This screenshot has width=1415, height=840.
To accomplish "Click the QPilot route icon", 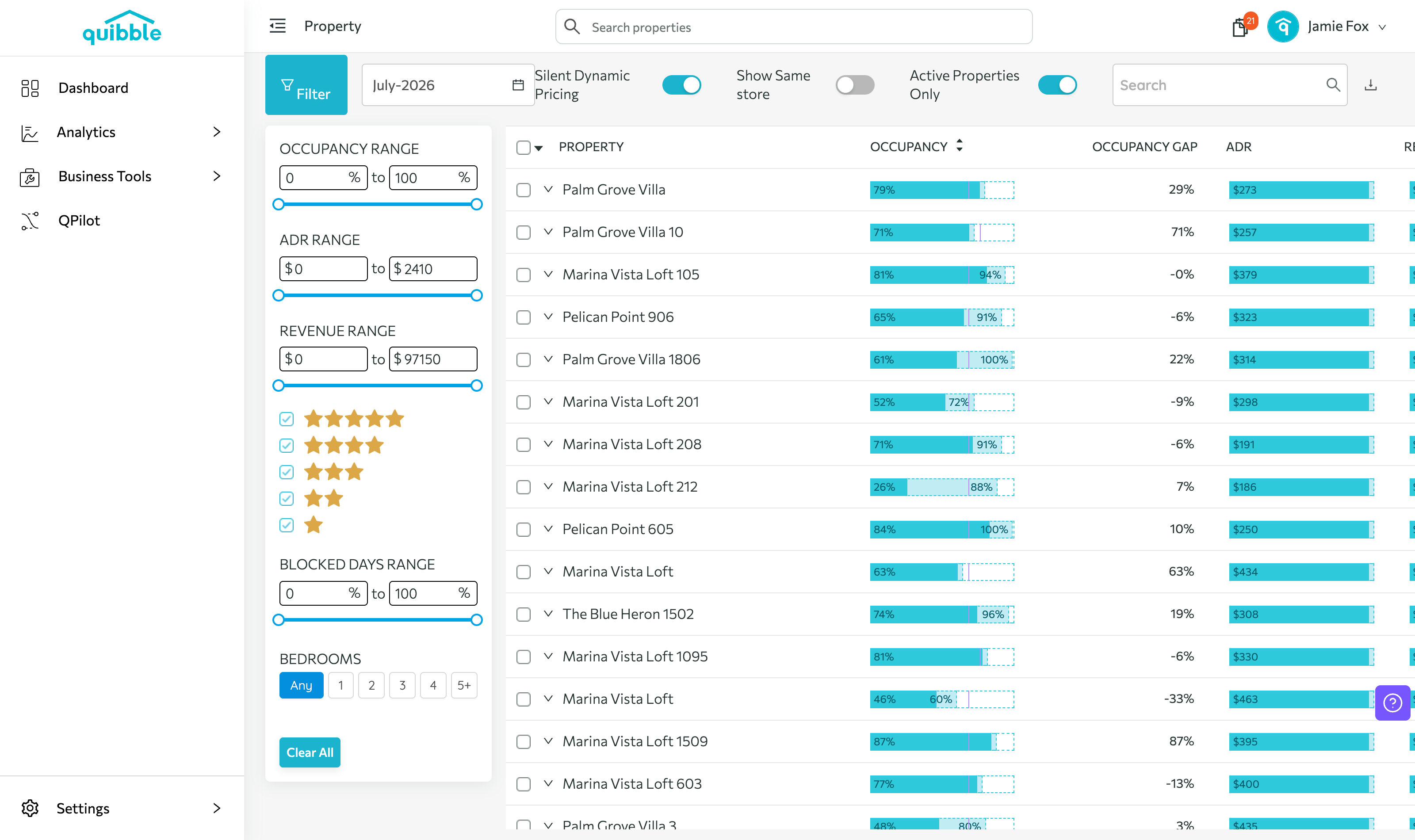I will pyautogui.click(x=30, y=221).
